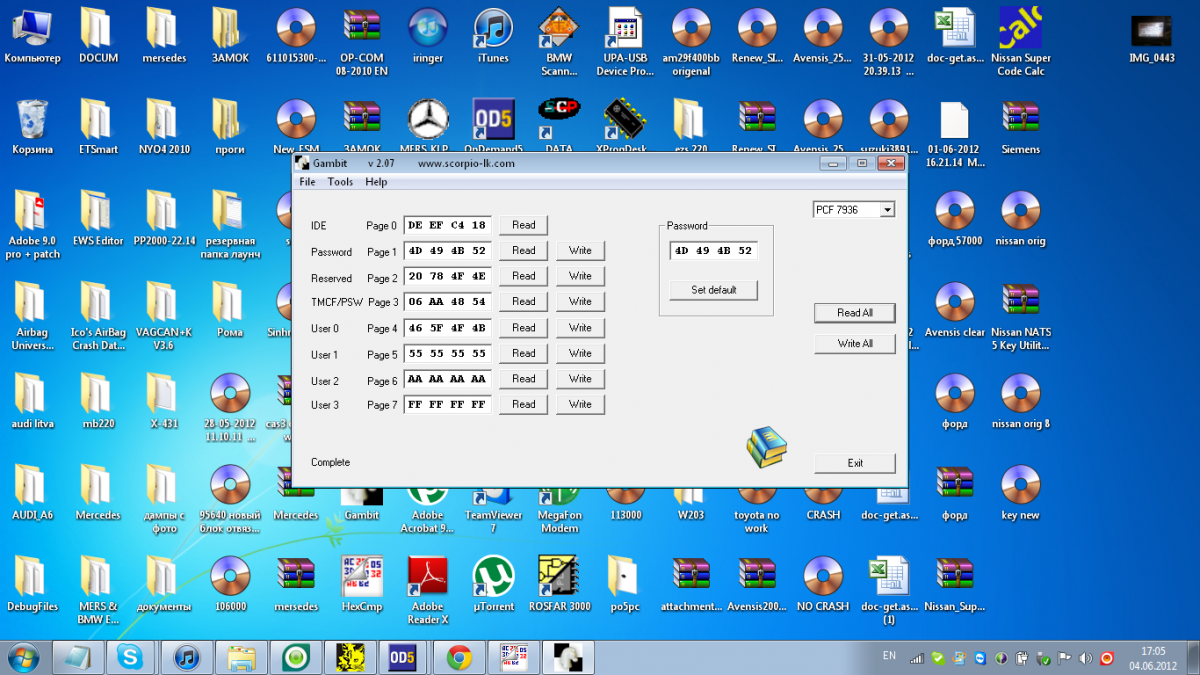The width and height of the screenshot is (1200, 675).
Task: Open the Help menu in Gambit
Action: pos(376,182)
